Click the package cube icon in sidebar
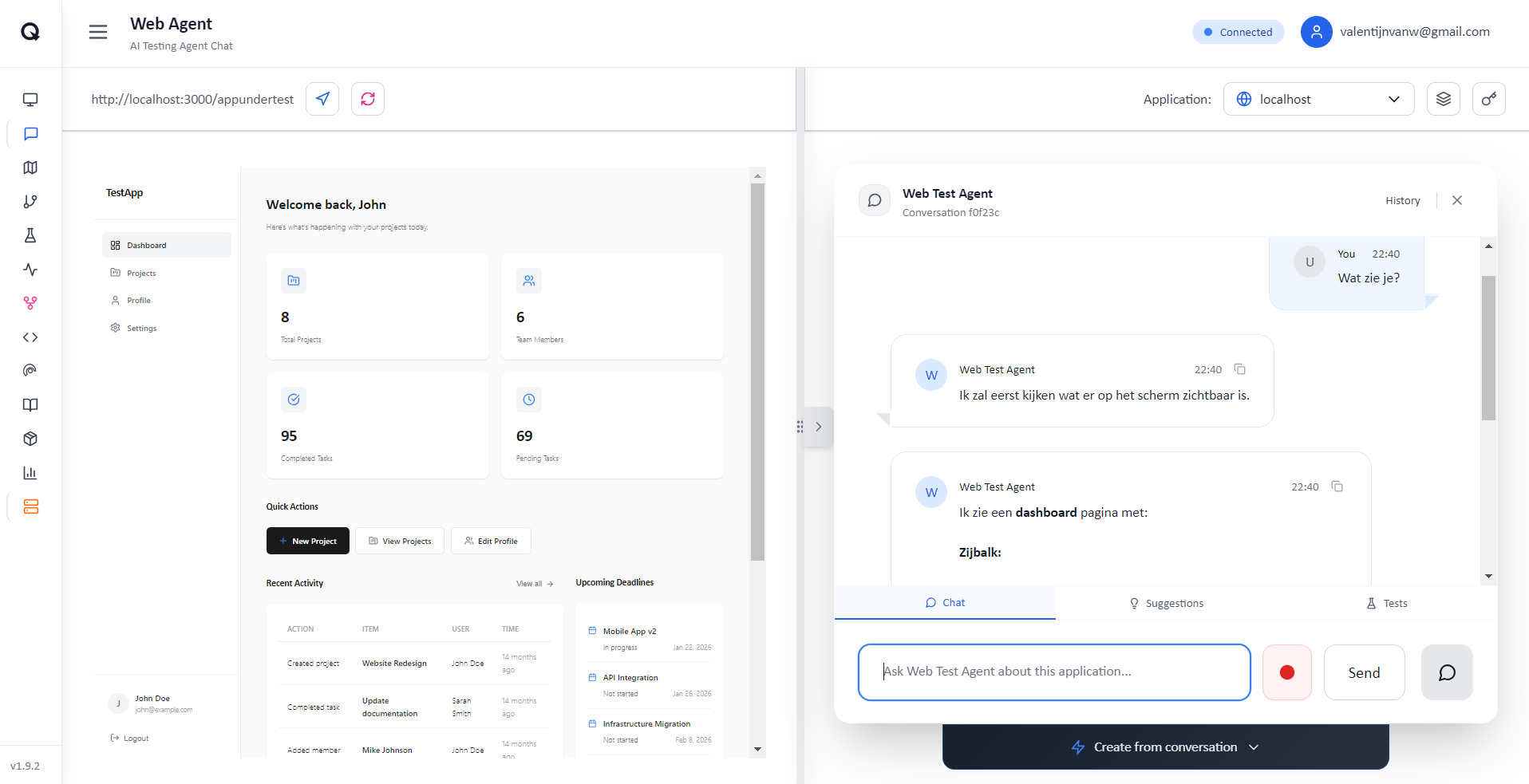This screenshot has width=1529, height=784. (30, 439)
